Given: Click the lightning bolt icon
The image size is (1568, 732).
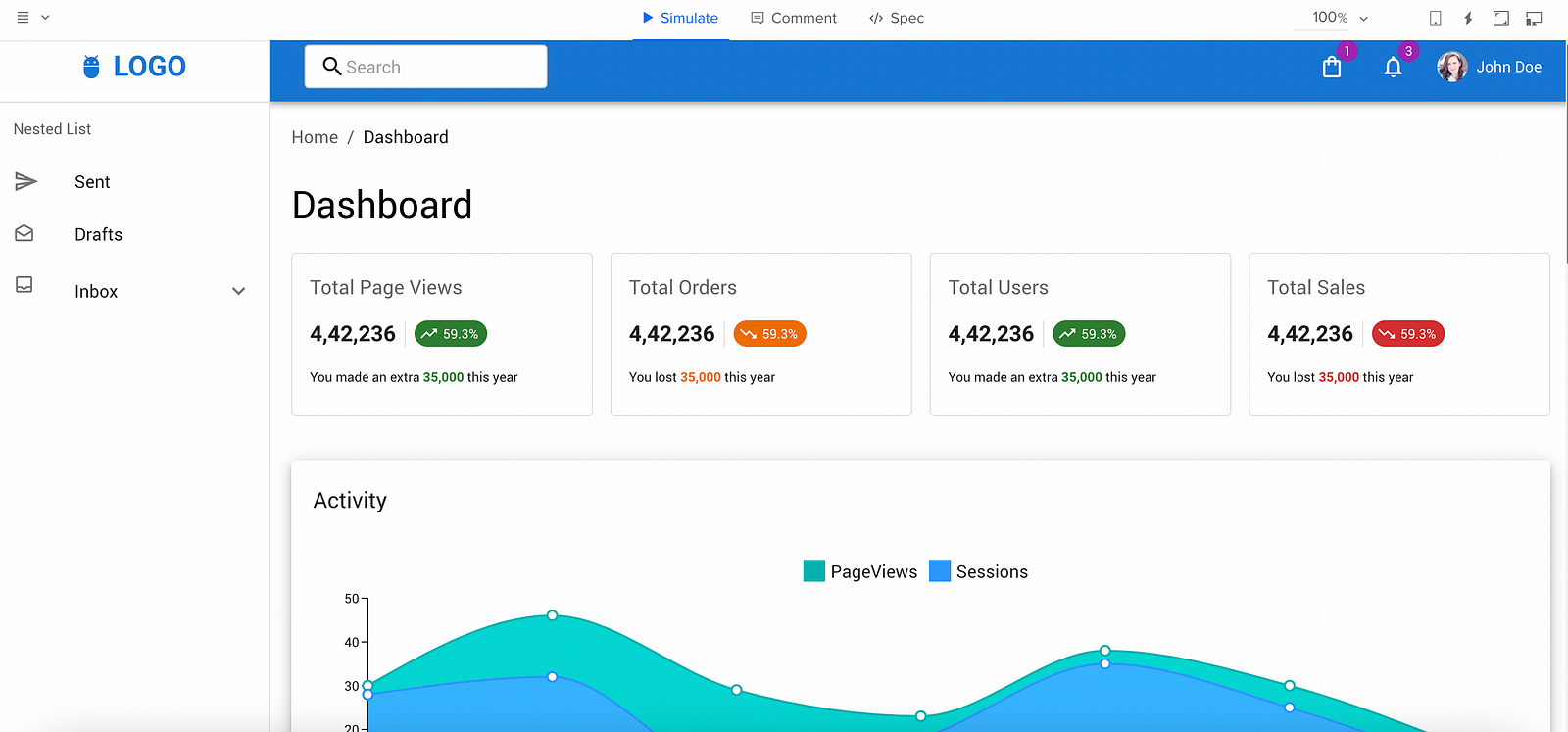Looking at the screenshot, I should coord(1468,18).
